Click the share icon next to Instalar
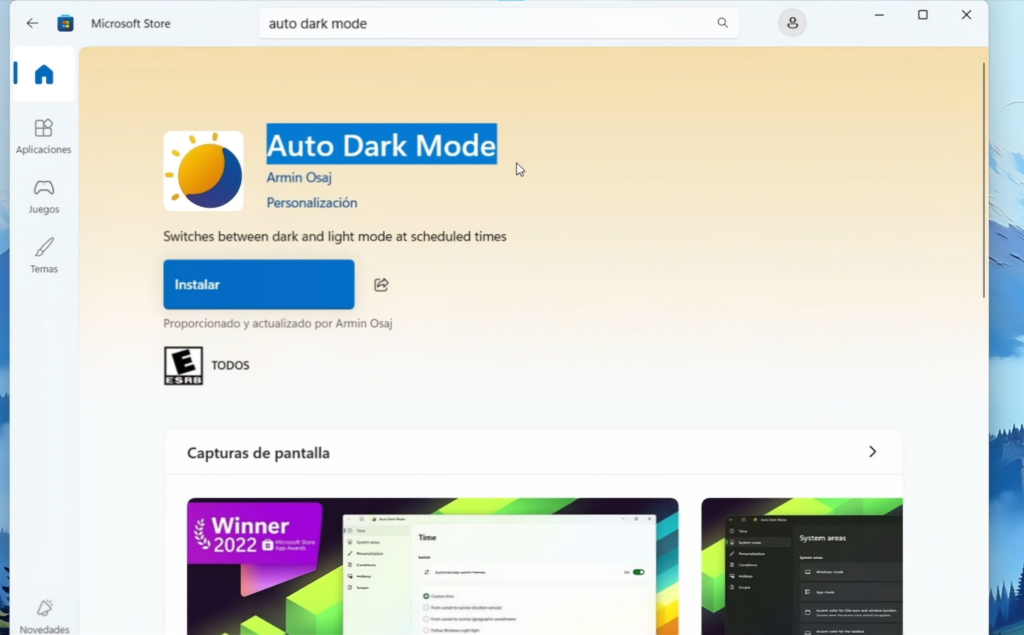The height and width of the screenshot is (635, 1024). coord(381,284)
